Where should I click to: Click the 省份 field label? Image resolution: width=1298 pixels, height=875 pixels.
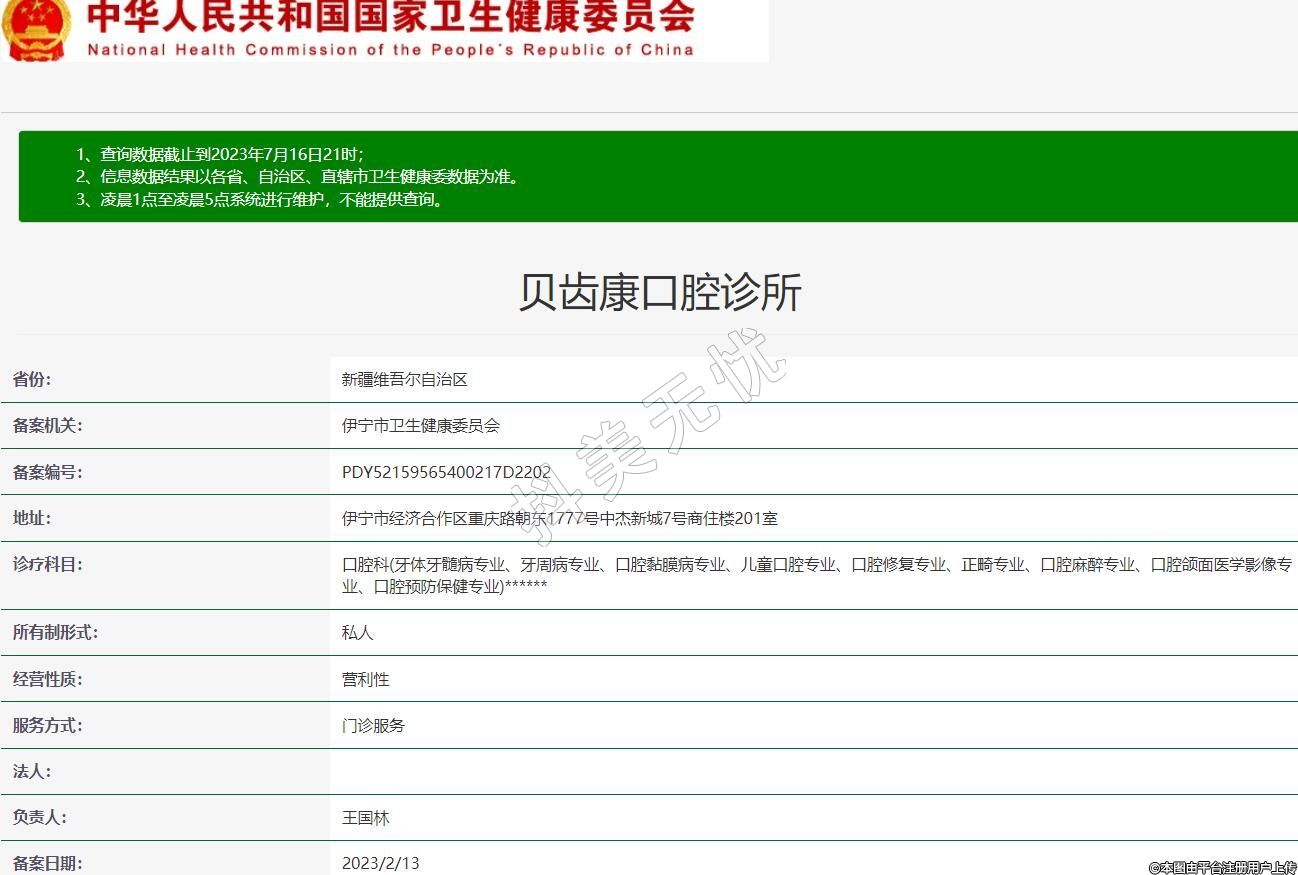click(32, 379)
